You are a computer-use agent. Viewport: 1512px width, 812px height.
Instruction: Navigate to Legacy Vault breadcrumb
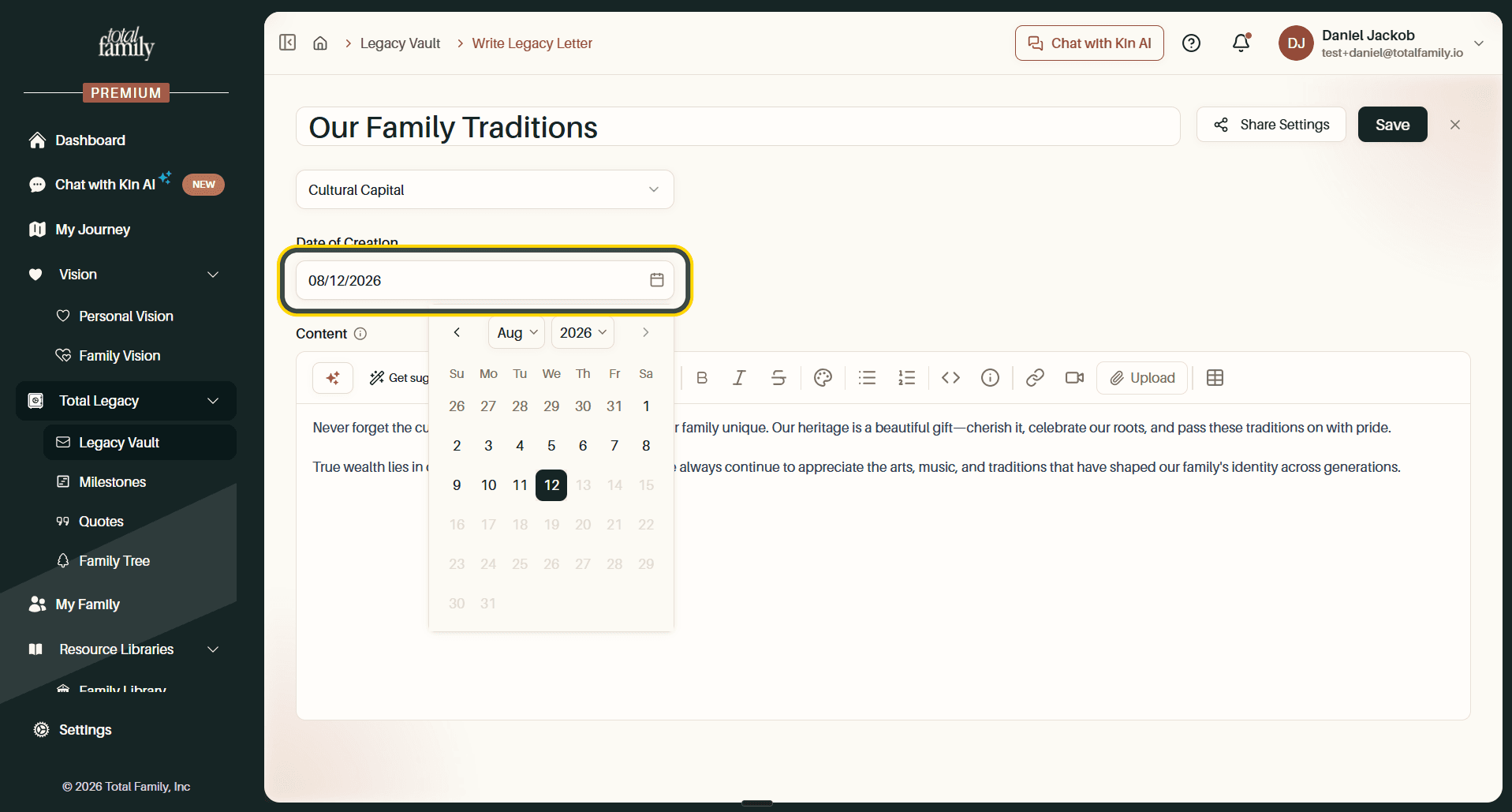(x=400, y=43)
